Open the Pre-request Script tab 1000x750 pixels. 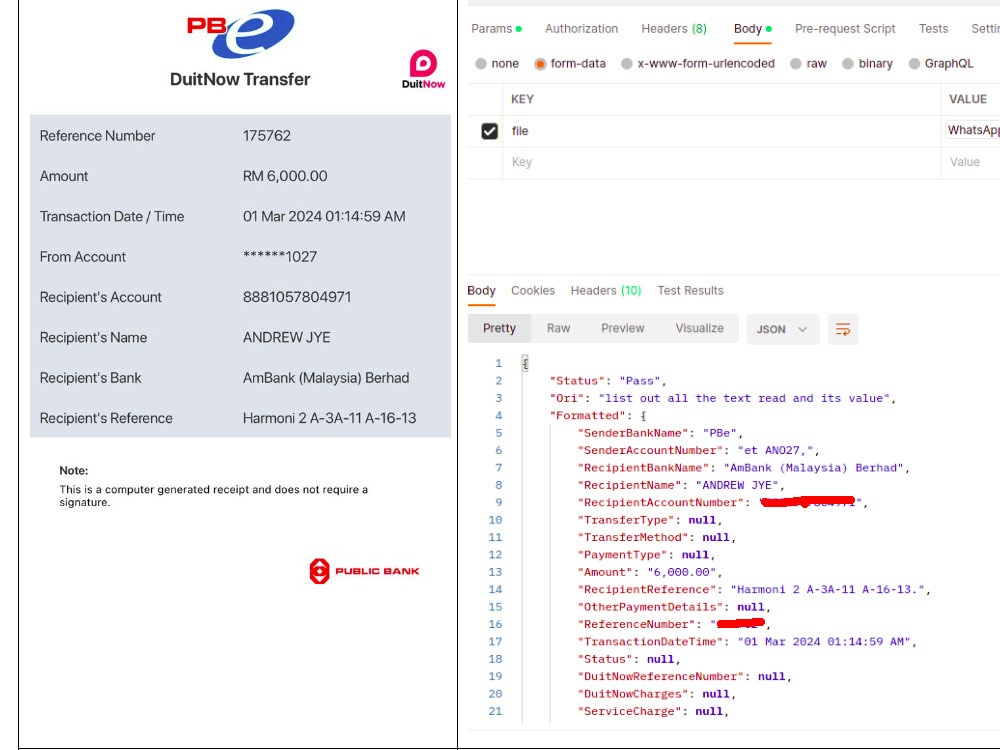[x=845, y=29]
